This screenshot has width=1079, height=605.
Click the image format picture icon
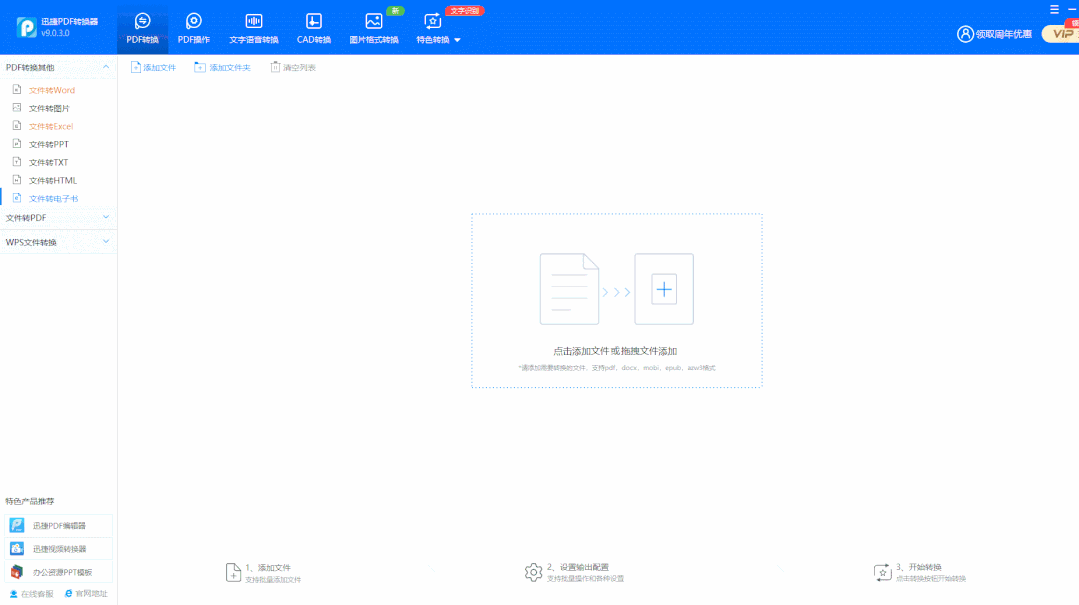(374, 21)
